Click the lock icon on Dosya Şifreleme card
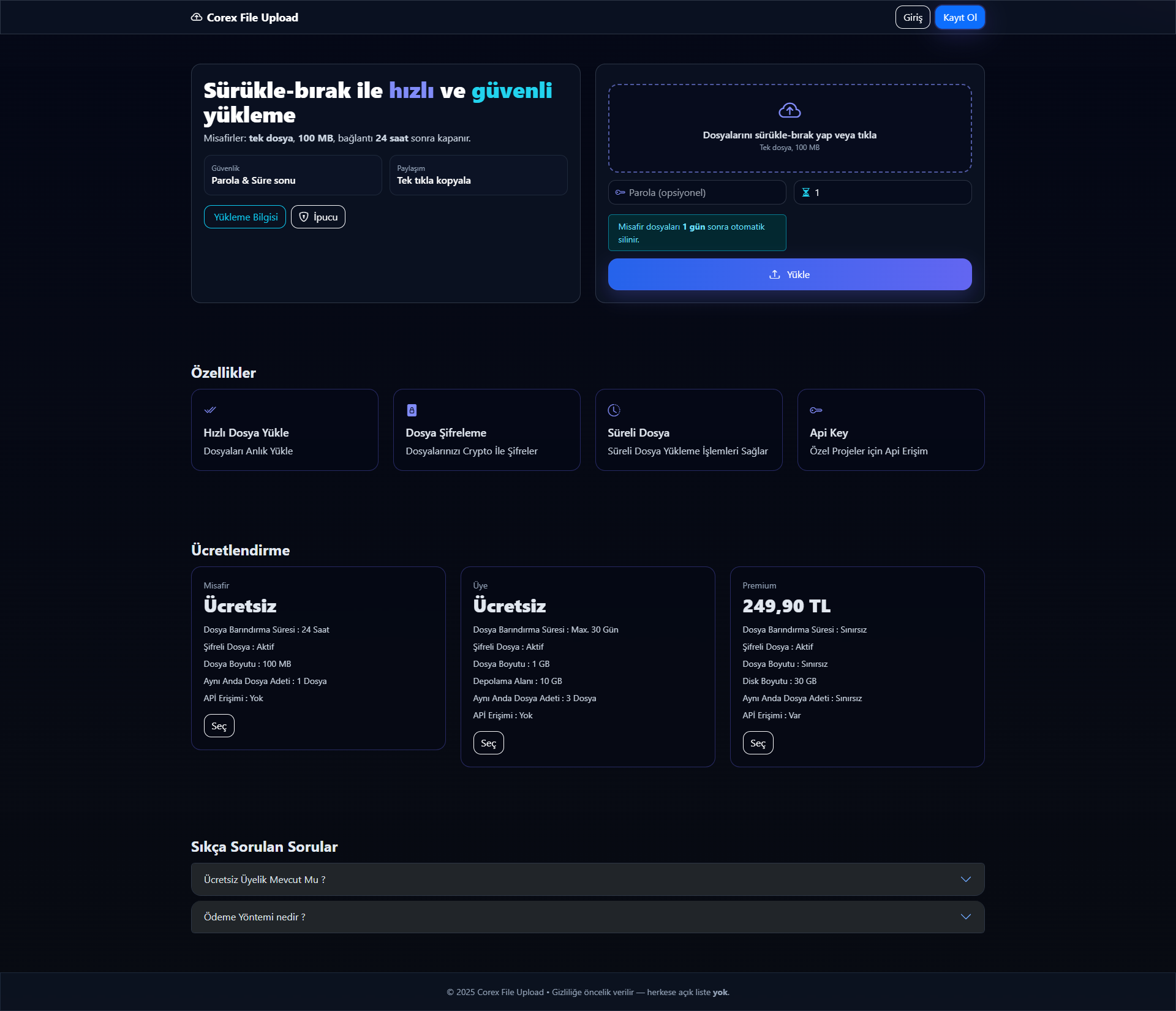This screenshot has width=1176, height=1011. [x=412, y=410]
